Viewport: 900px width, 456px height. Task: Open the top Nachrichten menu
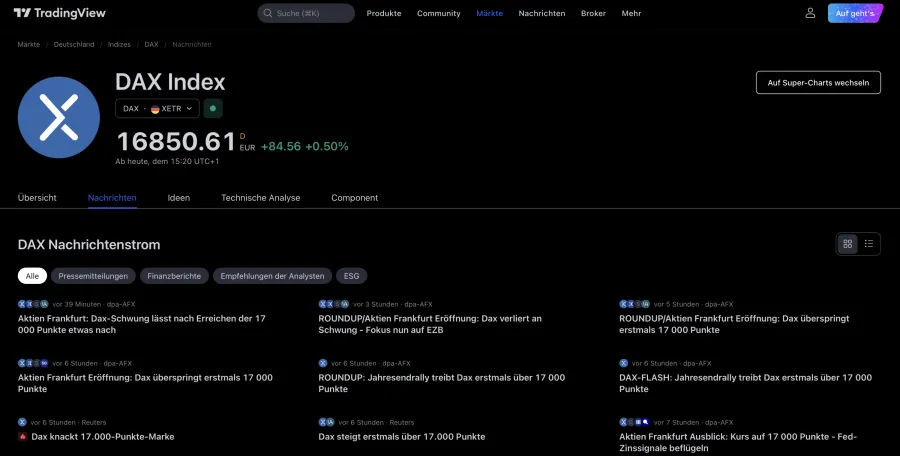pyautogui.click(x=542, y=13)
